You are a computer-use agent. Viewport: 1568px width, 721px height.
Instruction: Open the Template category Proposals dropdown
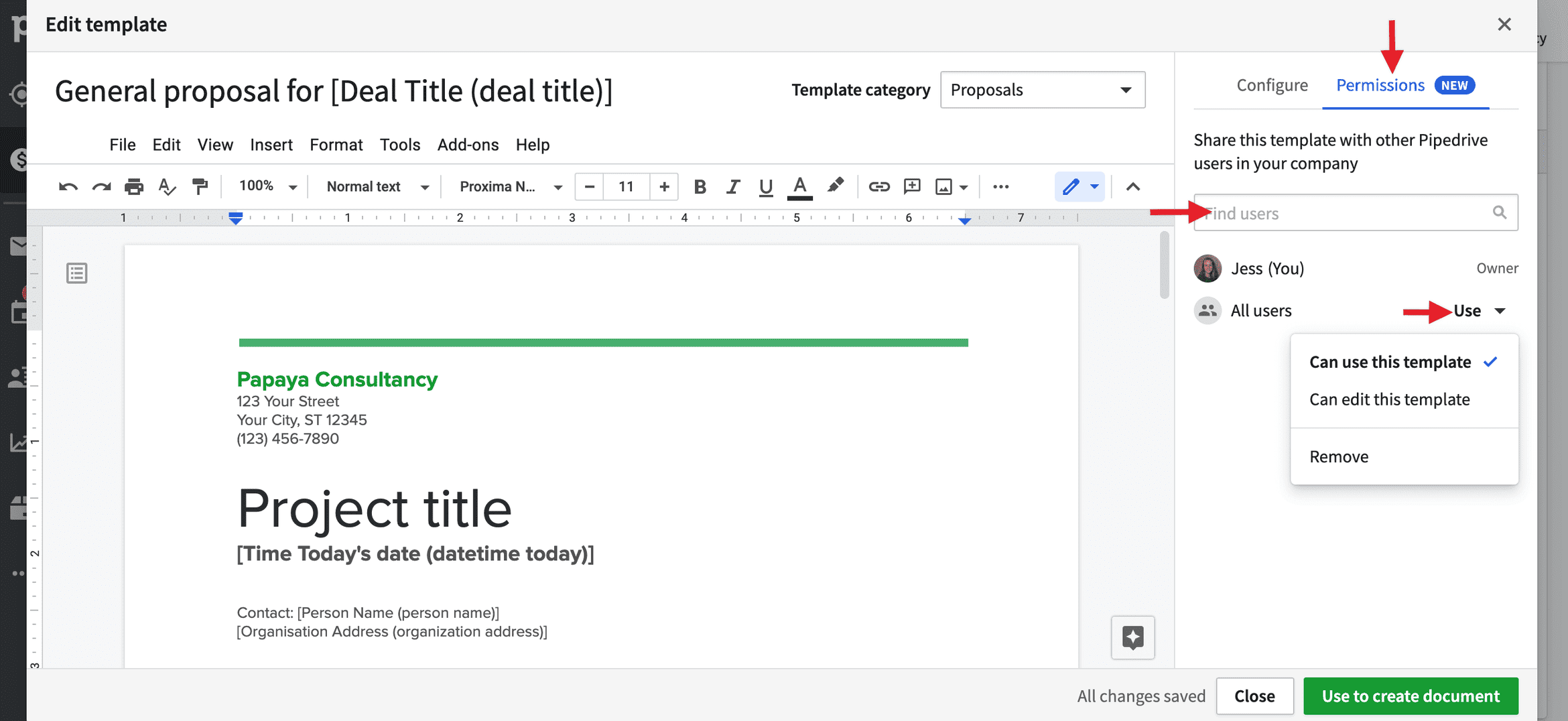coord(1043,90)
